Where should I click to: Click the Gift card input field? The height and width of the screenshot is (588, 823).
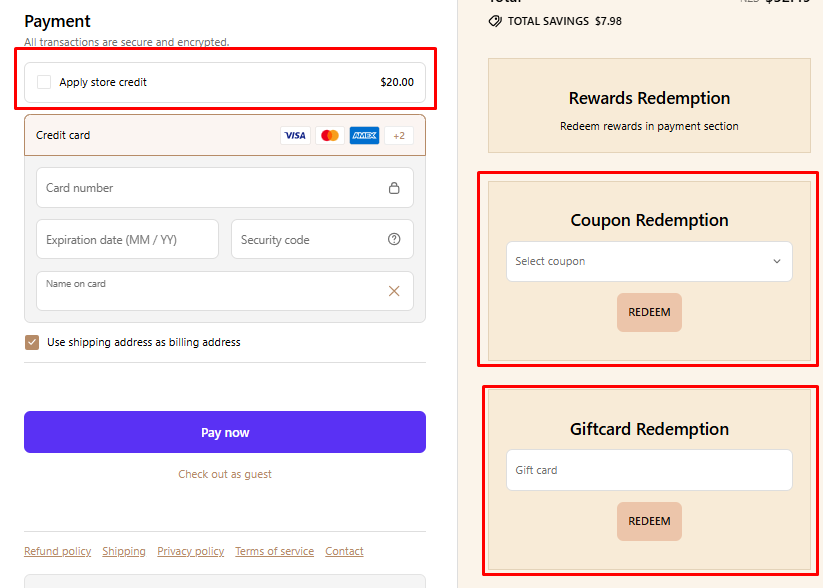(649, 470)
